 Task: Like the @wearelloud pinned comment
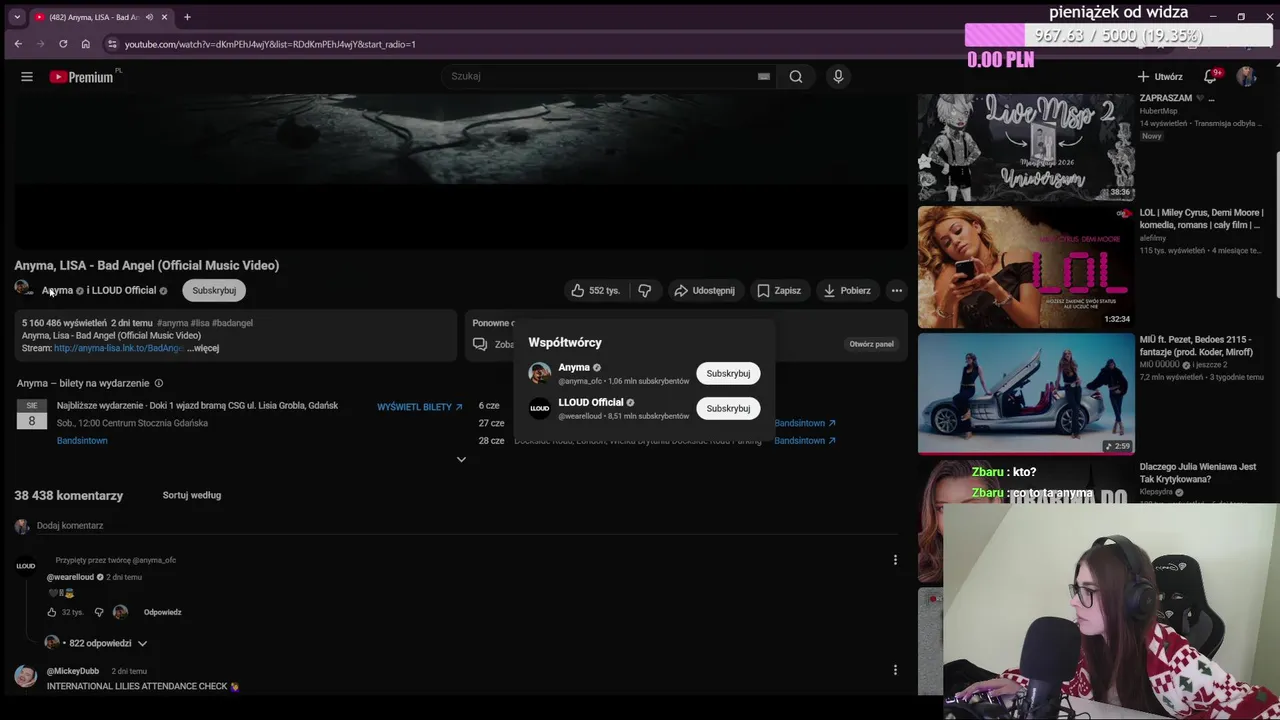(x=52, y=612)
